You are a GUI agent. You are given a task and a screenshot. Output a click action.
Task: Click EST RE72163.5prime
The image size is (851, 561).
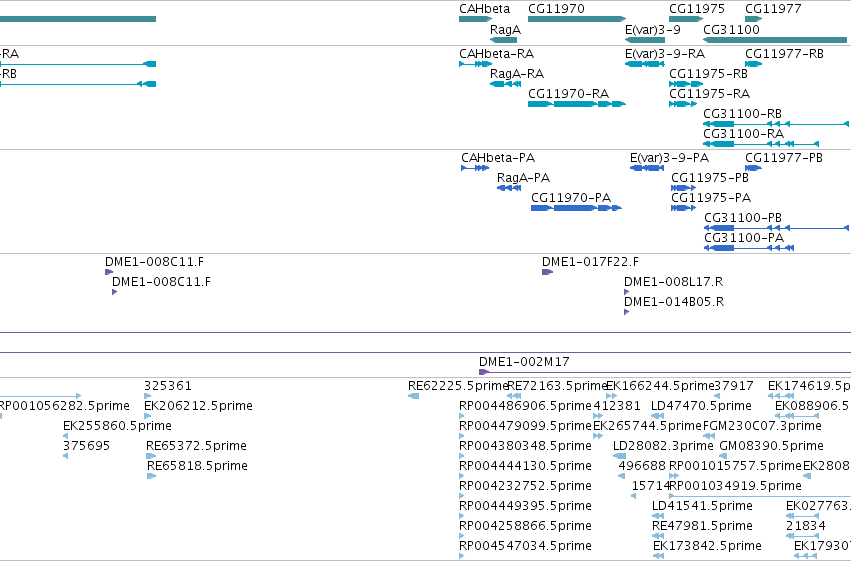[x=513, y=396]
